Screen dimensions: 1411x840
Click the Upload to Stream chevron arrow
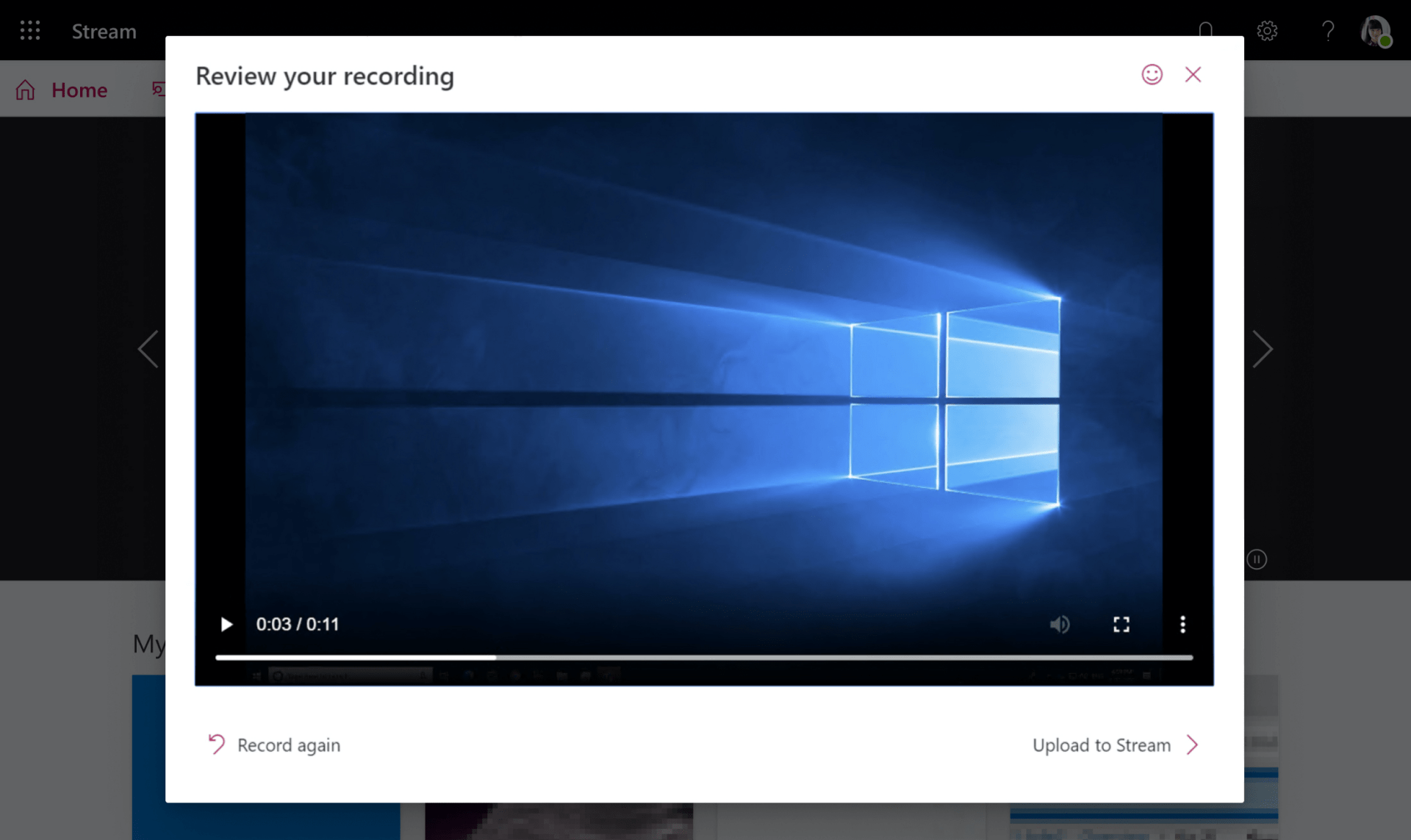click(x=1192, y=744)
